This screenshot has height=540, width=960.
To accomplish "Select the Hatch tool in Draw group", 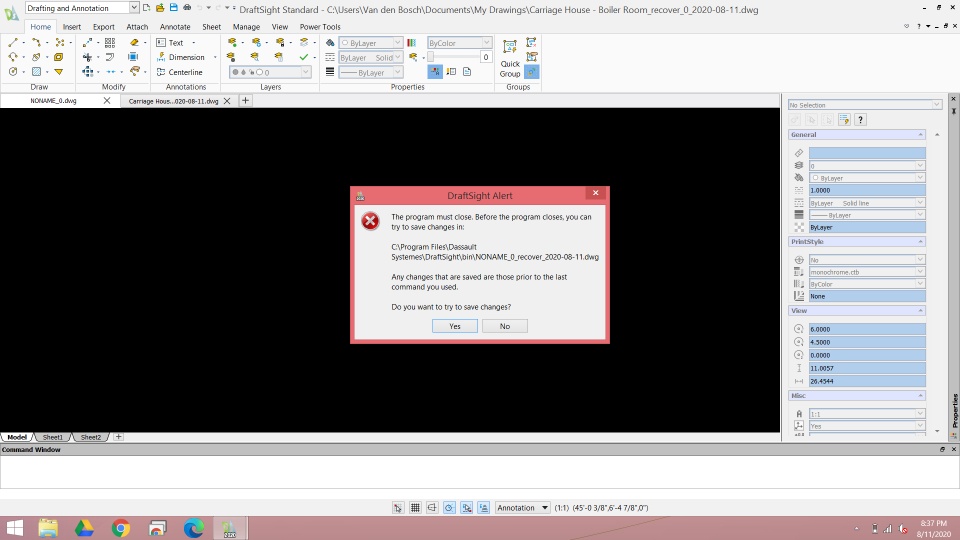I will [36, 72].
